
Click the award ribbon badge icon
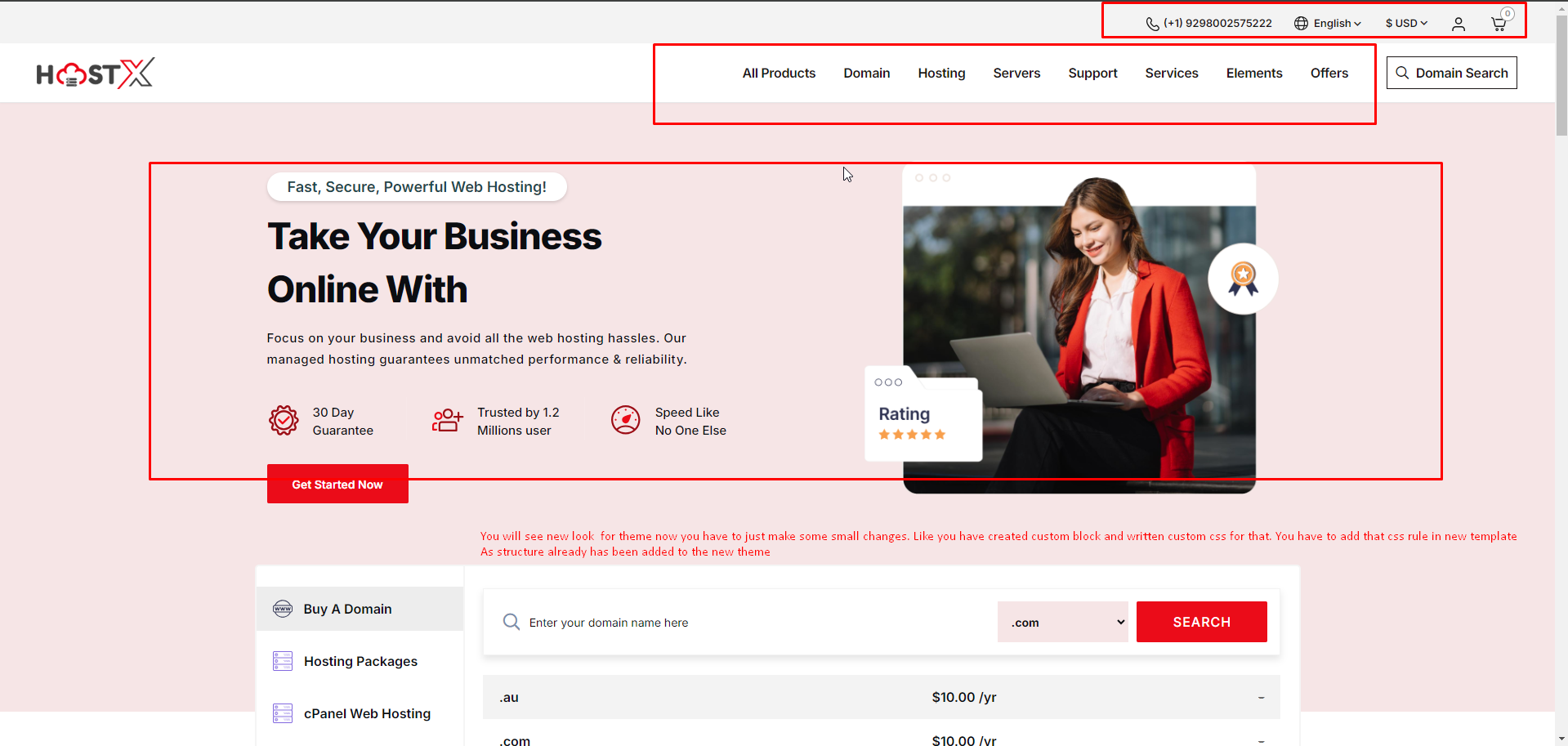pos(1243,279)
